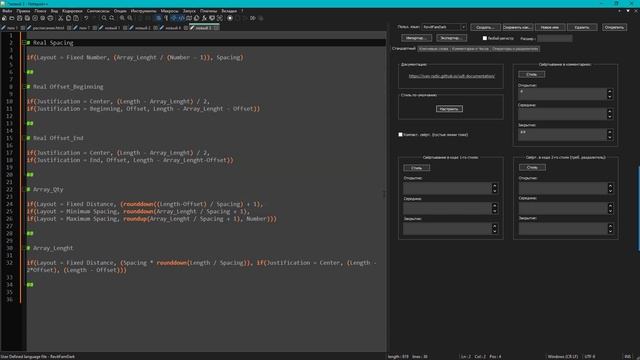Click Стиль button in code 2 folding group

[x=532, y=167]
